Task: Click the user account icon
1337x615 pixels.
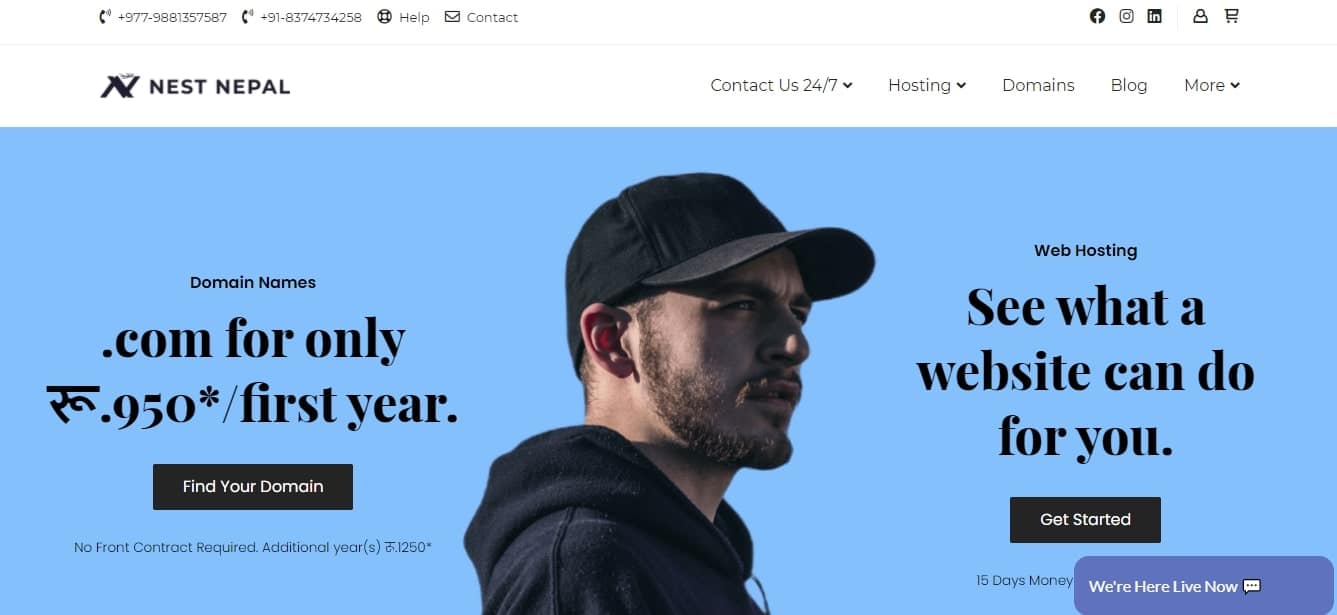Action: [x=1200, y=16]
